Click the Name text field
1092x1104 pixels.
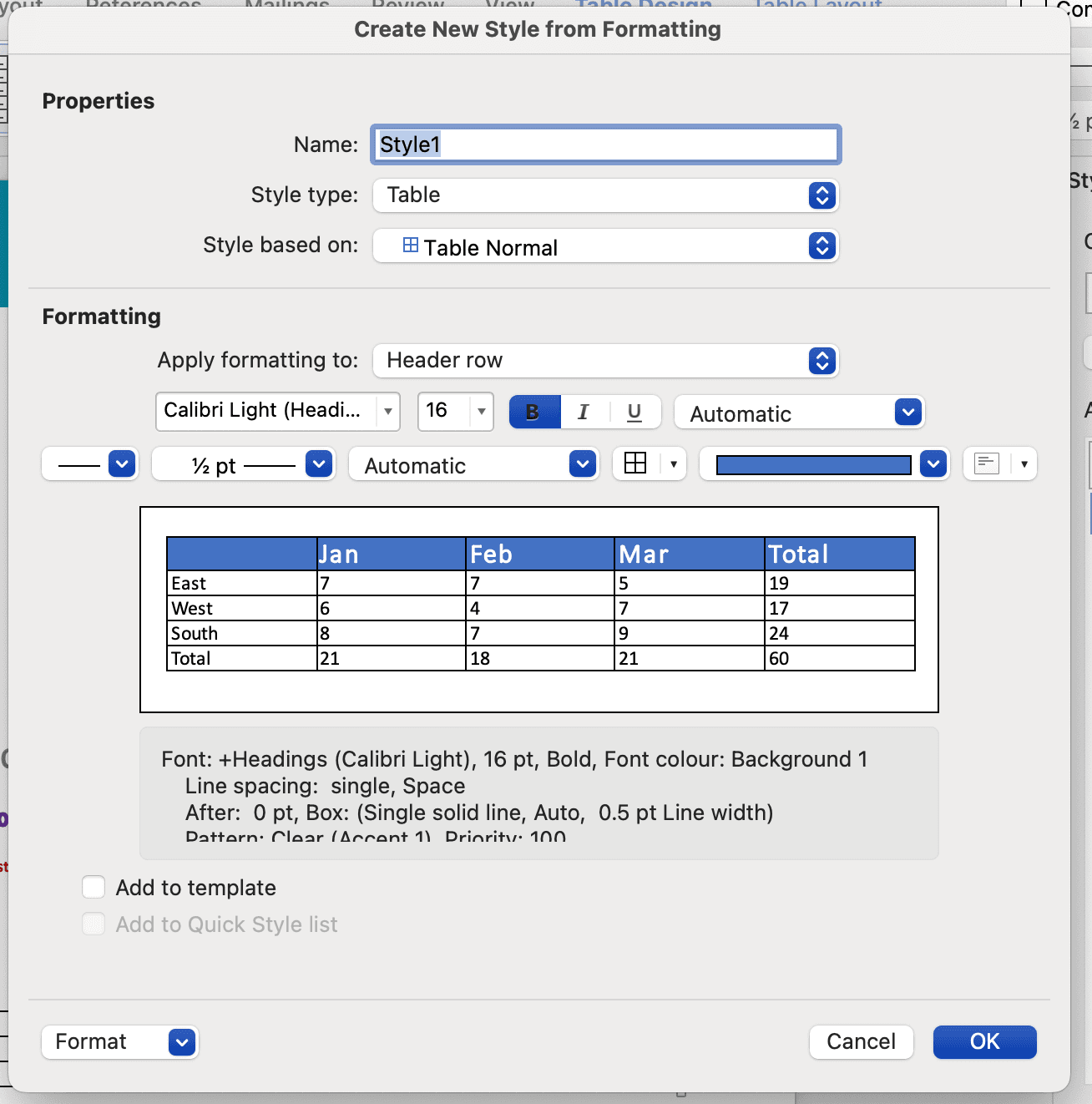coord(605,144)
